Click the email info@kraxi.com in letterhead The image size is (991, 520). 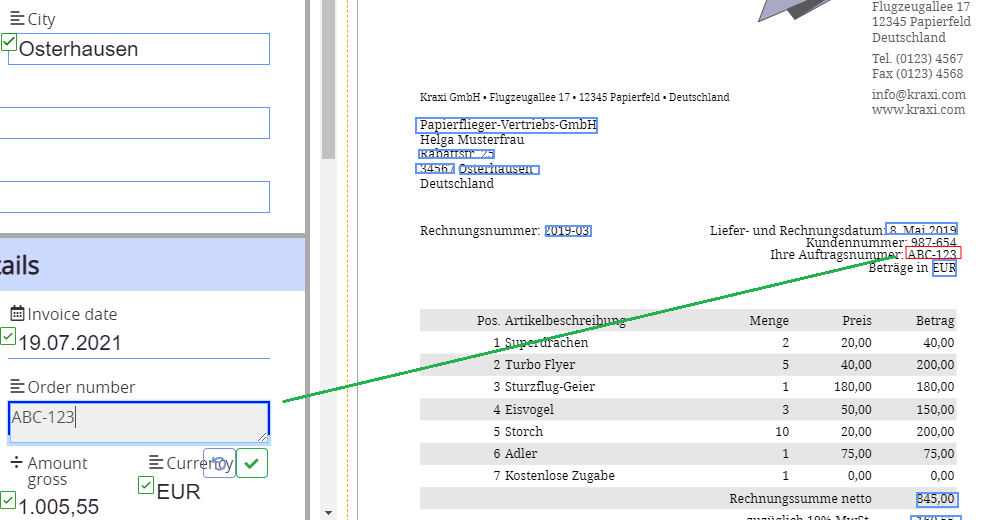point(919,95)
